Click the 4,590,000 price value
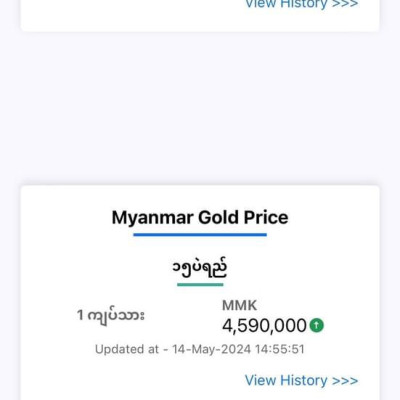The height and width of the screenshot is (400, 400). (264, 326)
